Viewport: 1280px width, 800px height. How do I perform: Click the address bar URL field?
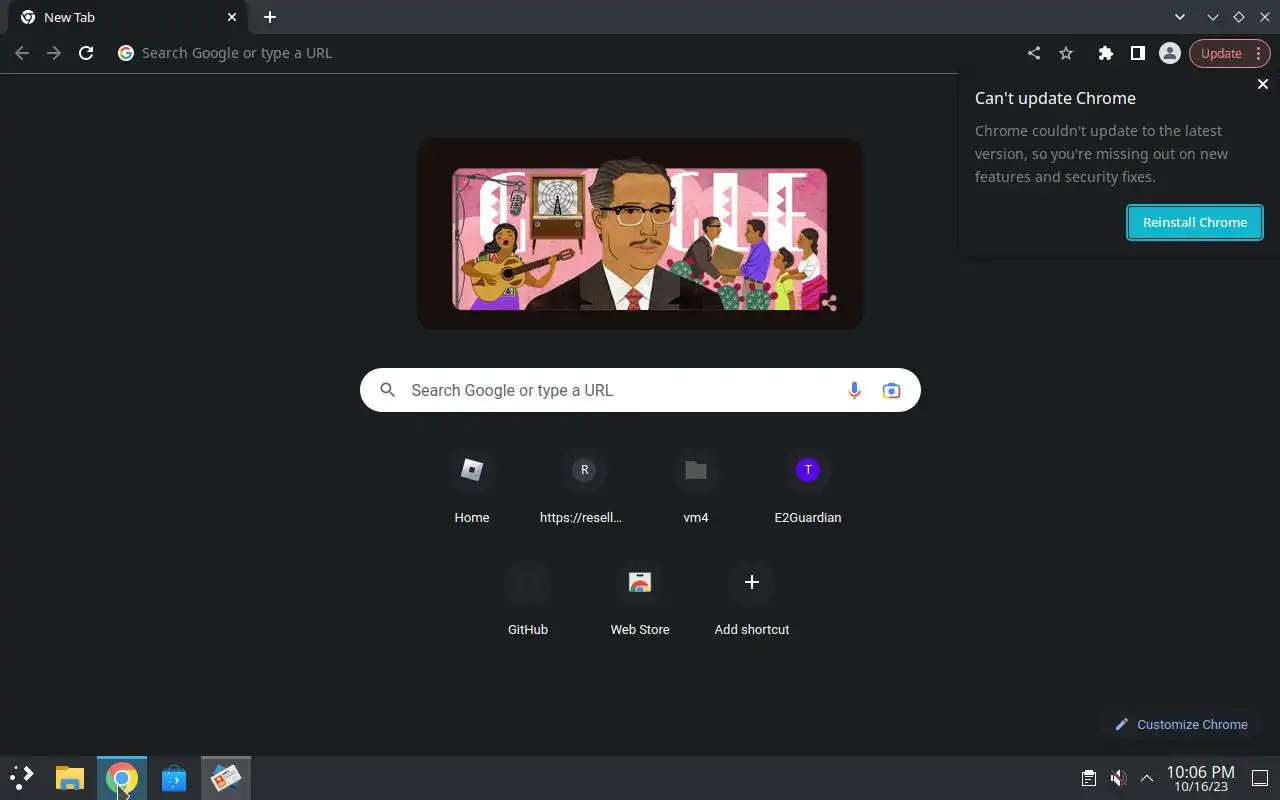click(x=565, y=53)
